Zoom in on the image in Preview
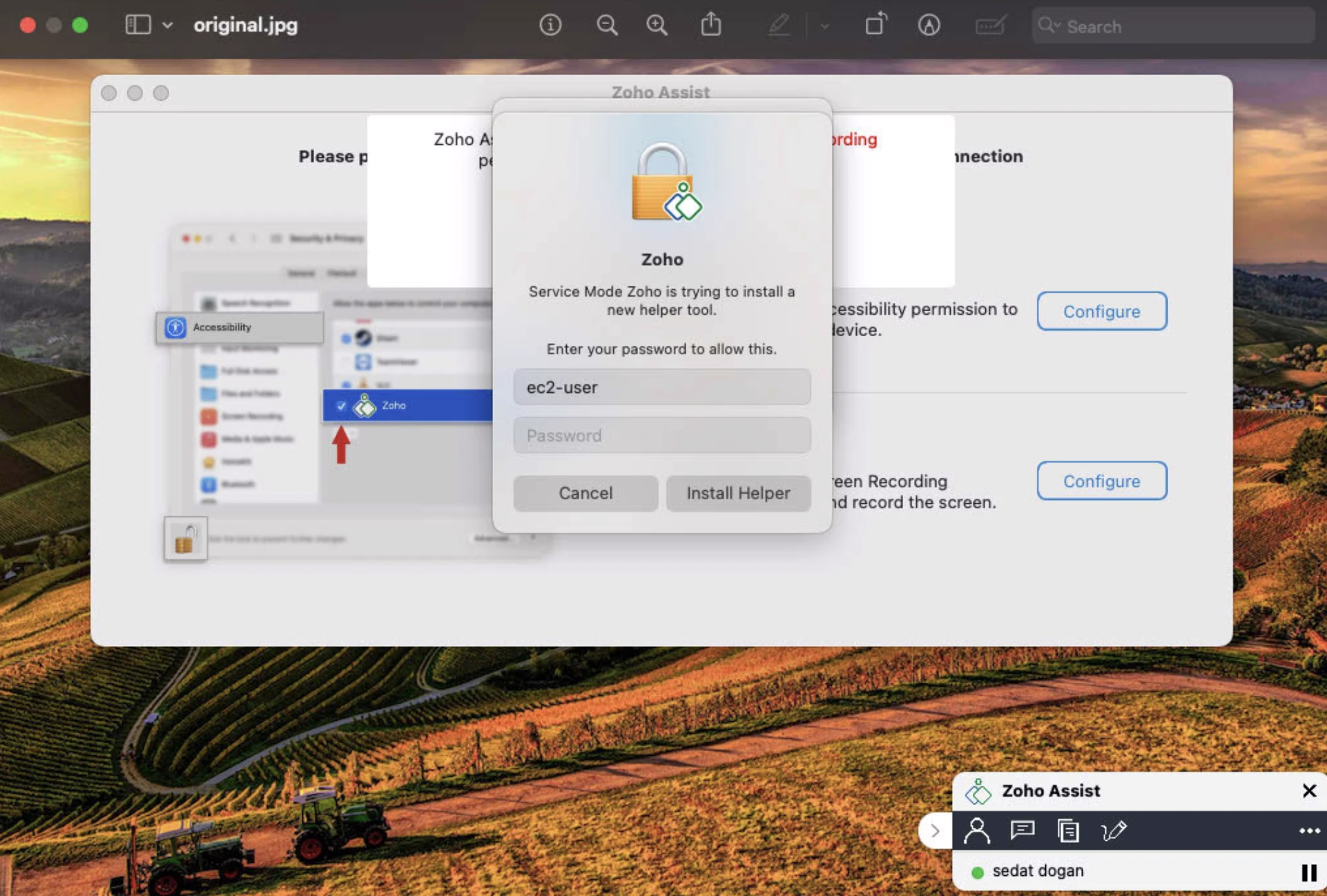This screenshot has width=1327, height=896. pyautogui.click(x=657, y=26)
